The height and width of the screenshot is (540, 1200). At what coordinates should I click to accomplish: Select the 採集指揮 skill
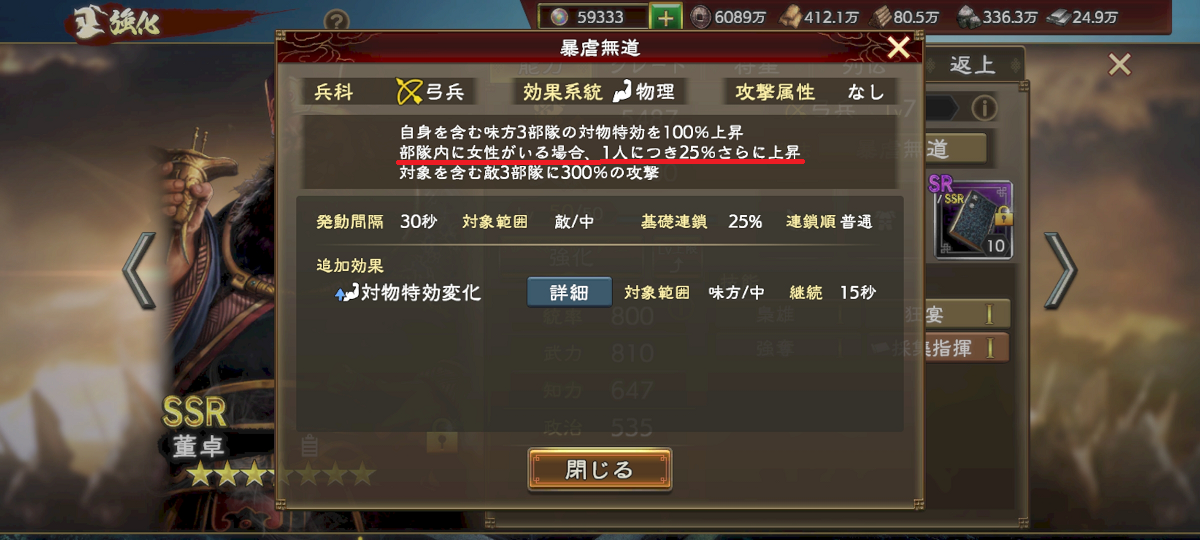(933, 347)
